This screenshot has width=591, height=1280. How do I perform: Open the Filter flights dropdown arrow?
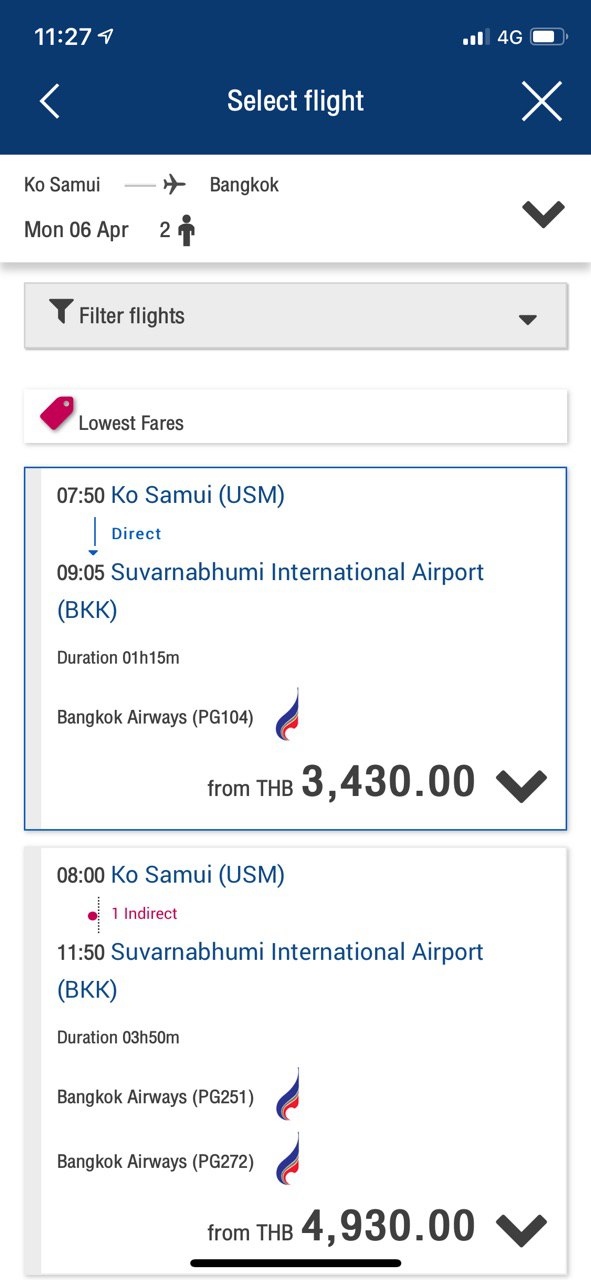(x=527, y=320)
